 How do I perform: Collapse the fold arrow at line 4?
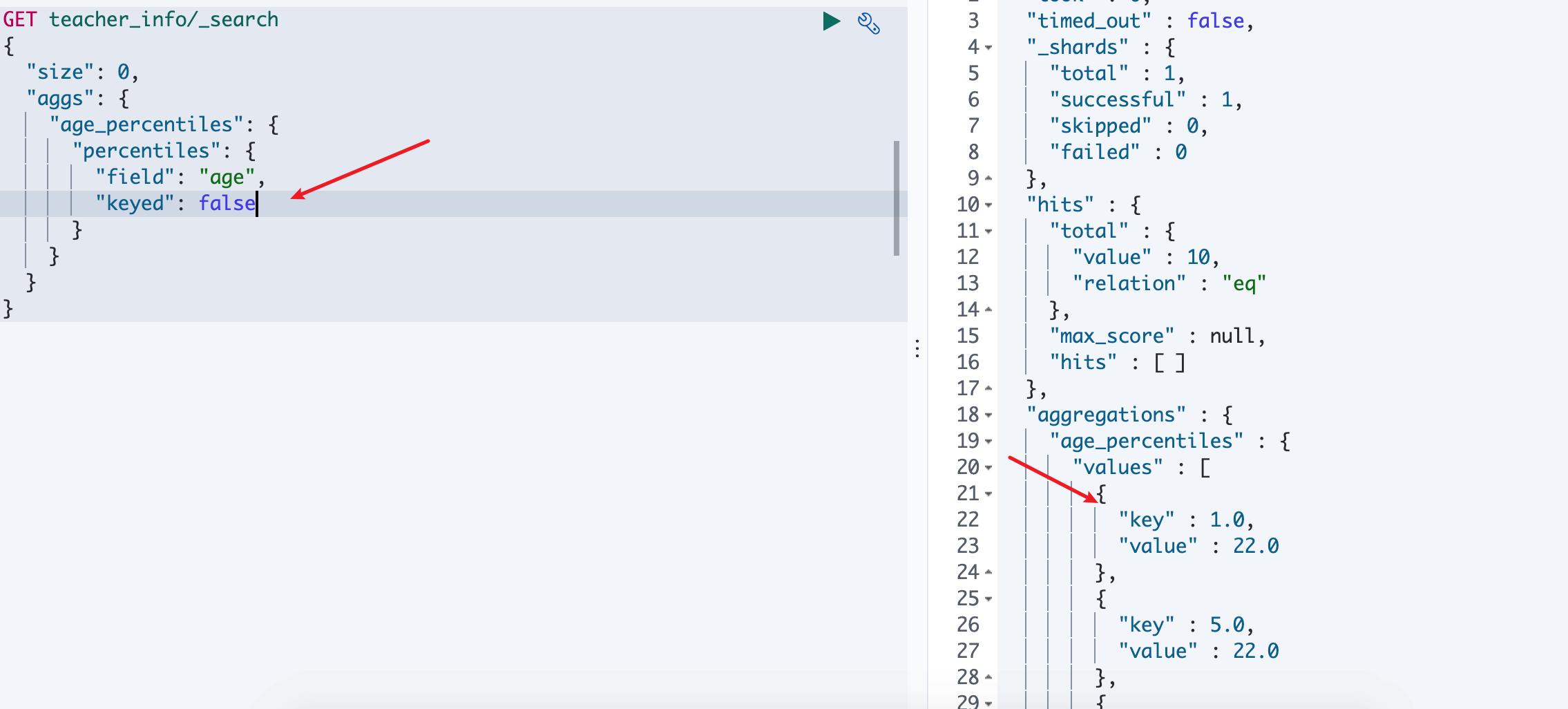(x=988, y=48)
